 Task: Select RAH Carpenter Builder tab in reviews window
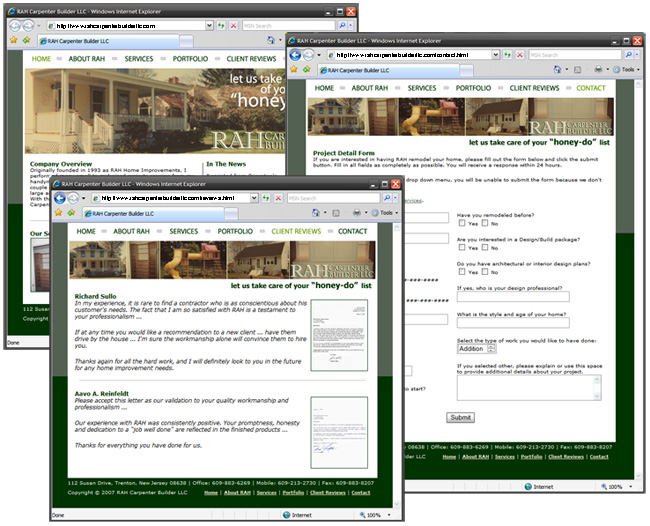click(153, 213)
